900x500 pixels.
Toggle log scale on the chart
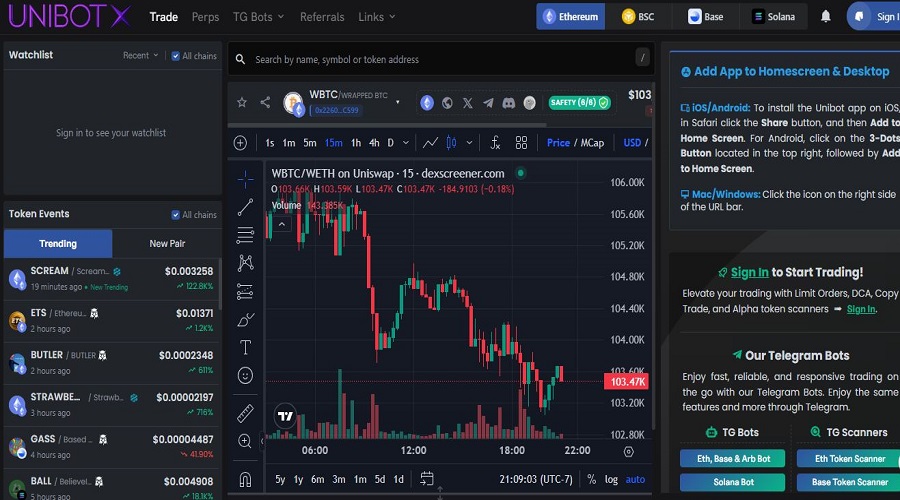(x=611, y=479)
